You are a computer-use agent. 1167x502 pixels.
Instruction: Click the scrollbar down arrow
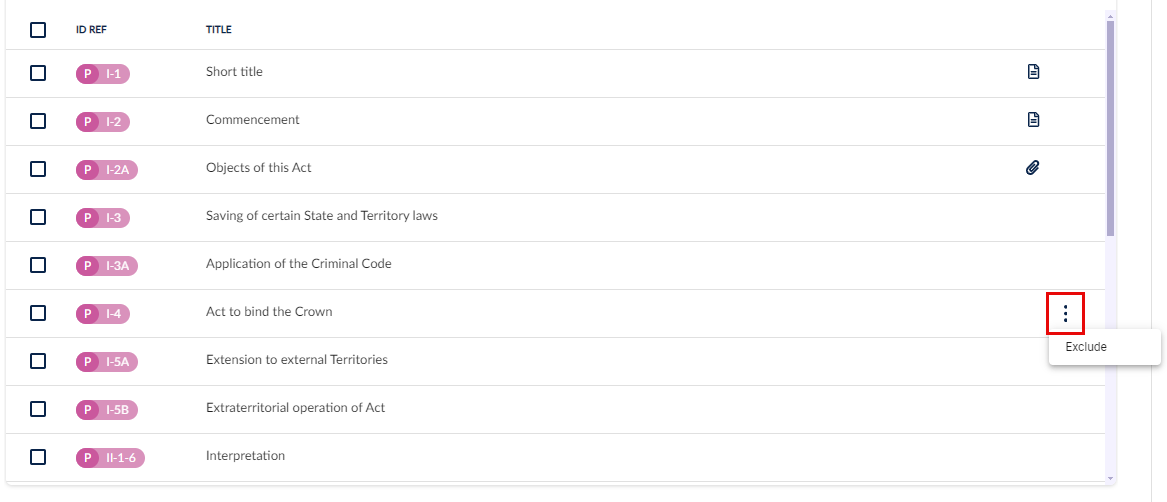click(1110, 478)
